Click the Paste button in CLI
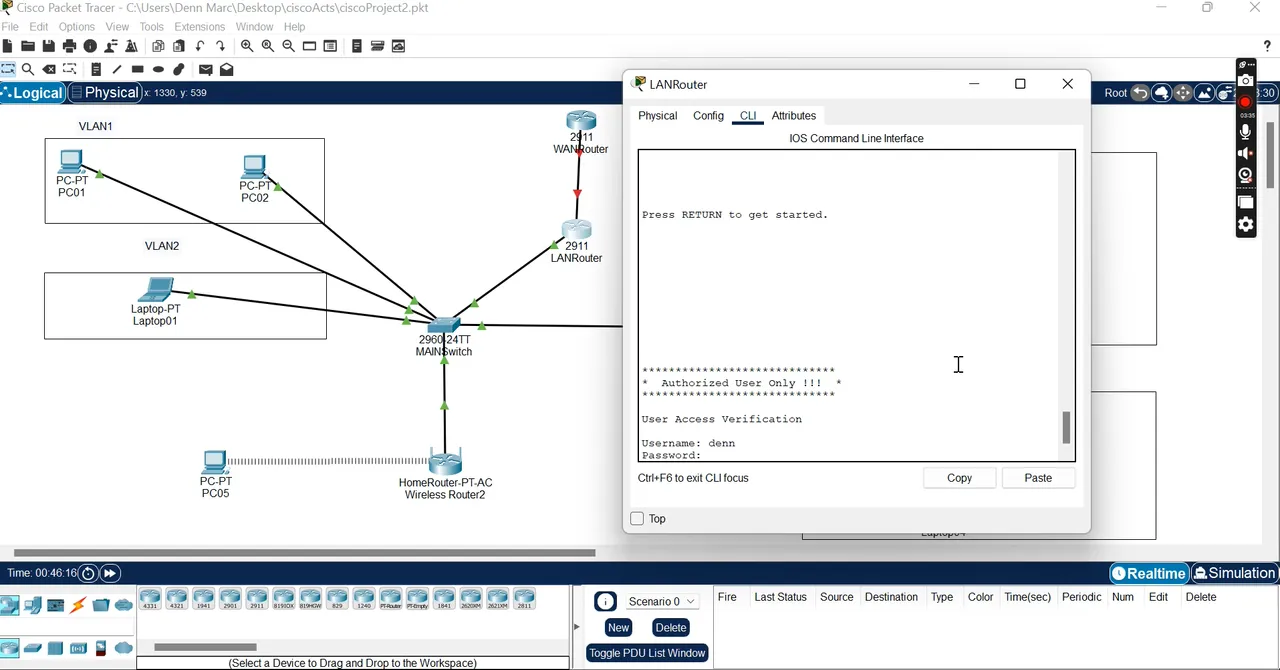Image resolution: width=1280 pixels, height=670 pixels. coord(1038,478)
